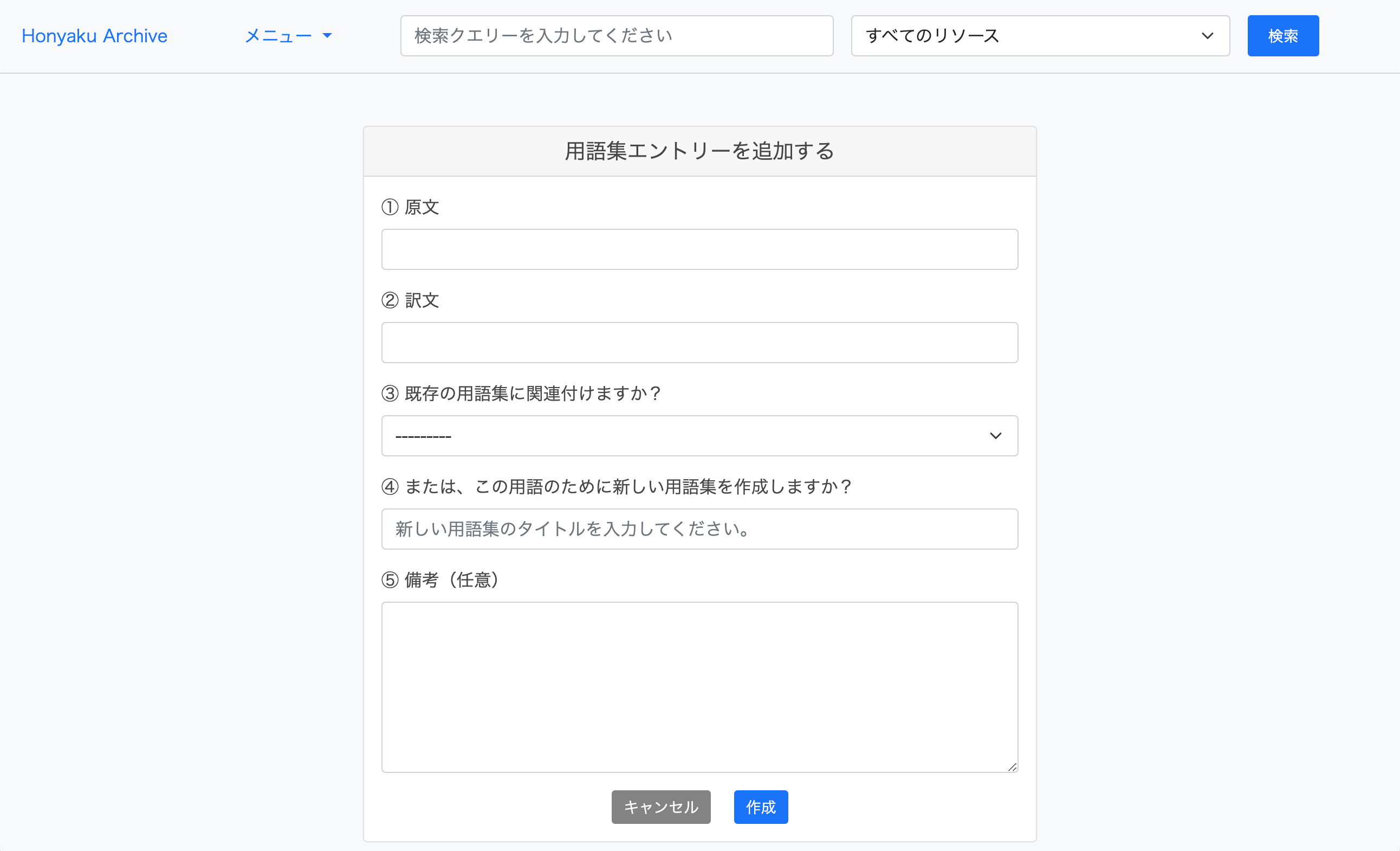Focus the search query input field

[x=617, y=36]
